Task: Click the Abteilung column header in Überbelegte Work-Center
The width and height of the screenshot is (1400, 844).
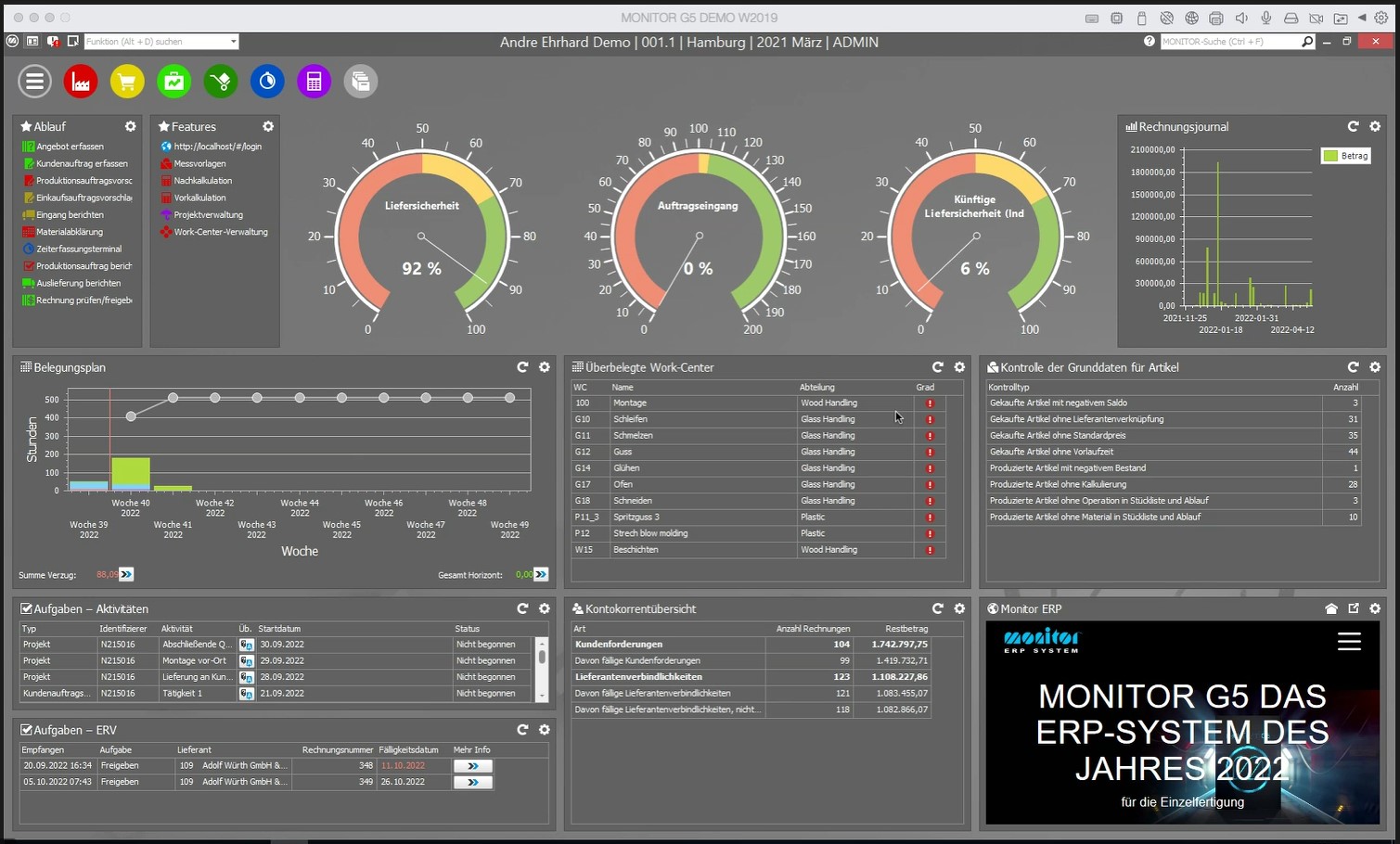Action: tap(817, 388)
